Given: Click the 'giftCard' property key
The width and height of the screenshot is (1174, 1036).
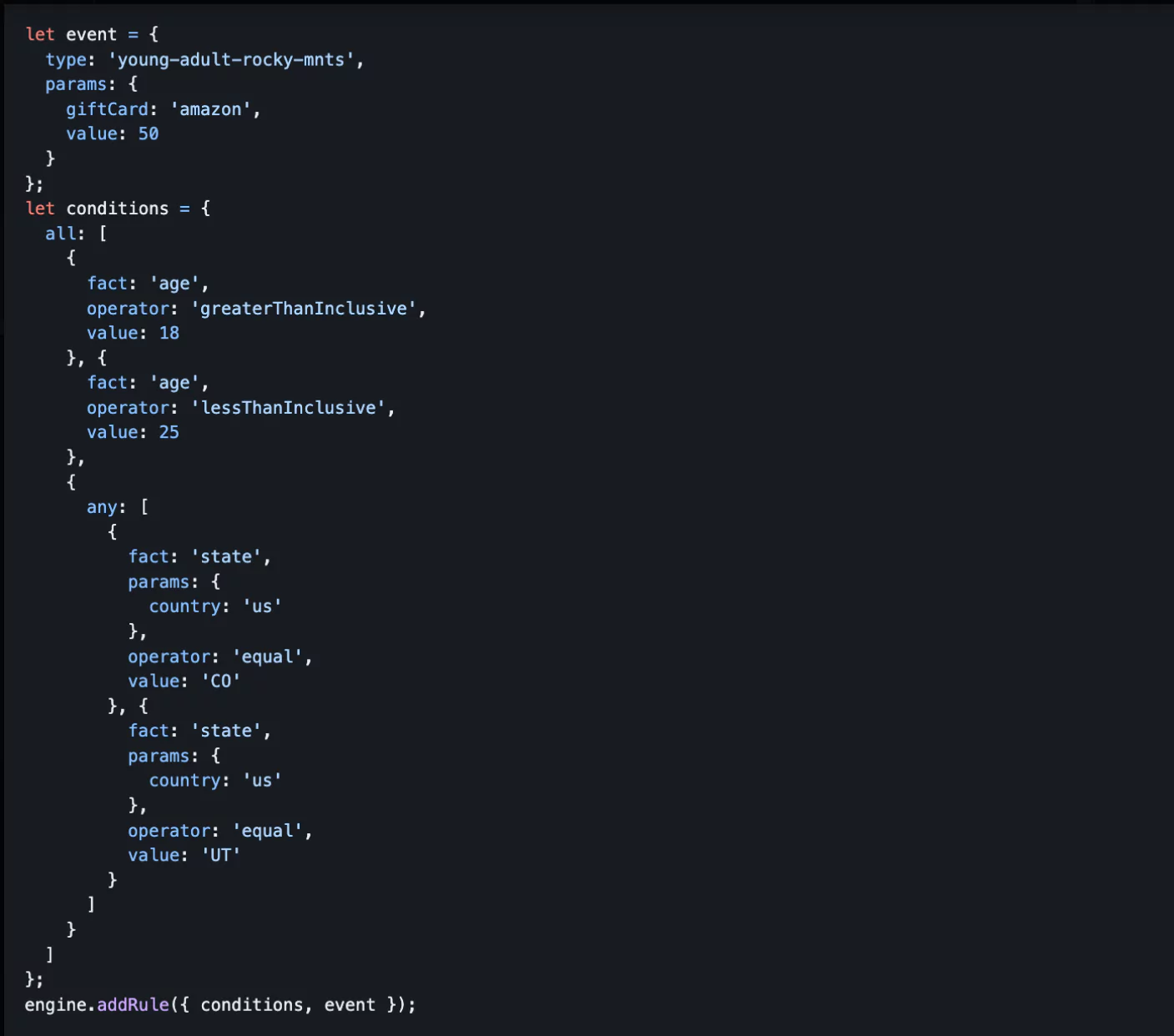Looking at the screenshot, I should (x=108, y=108).
